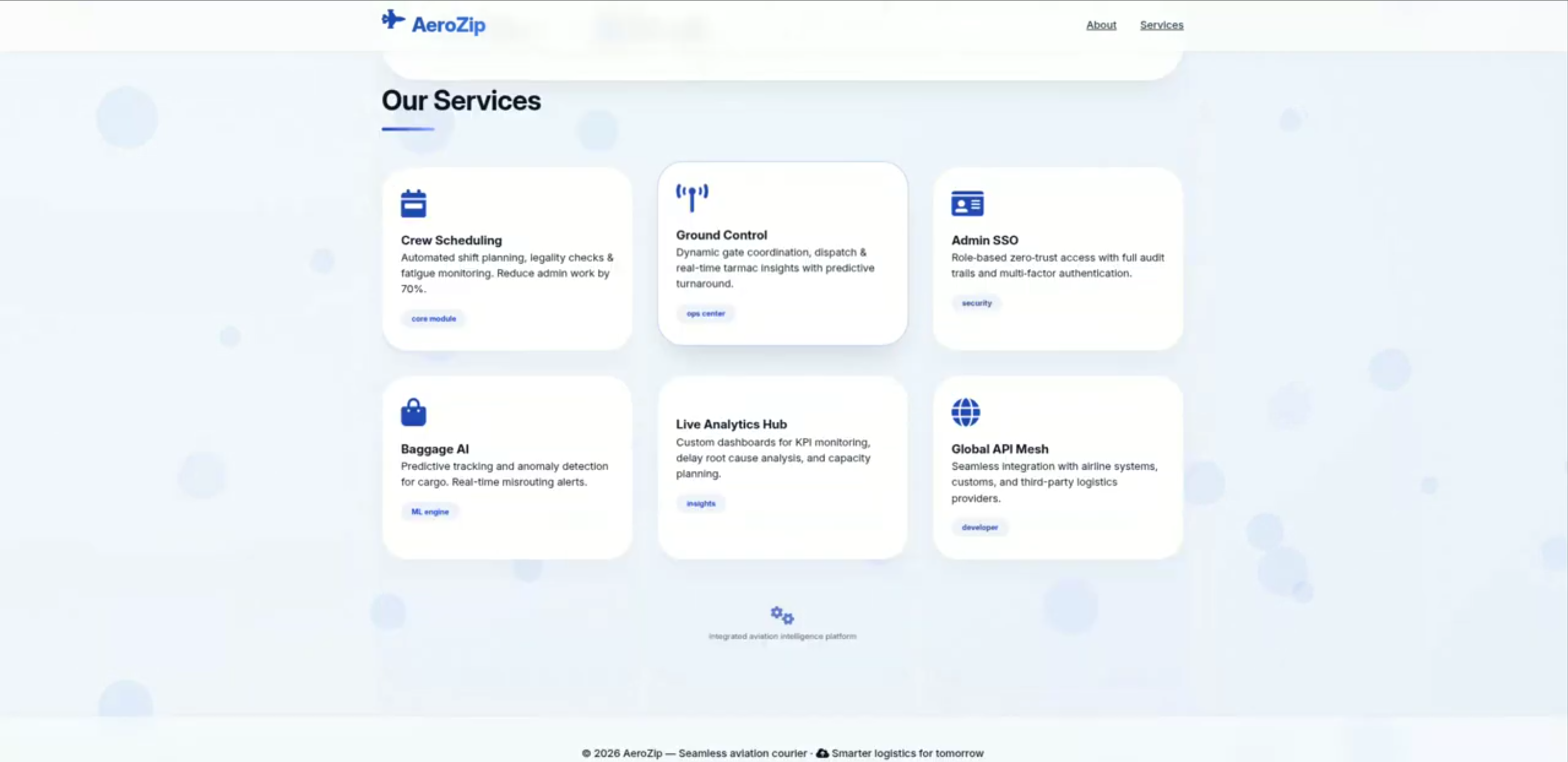Click 'Seamless integration with airline systems' text
The width and height of the screenshot is (1568, 762).
pyautogui.click(x=1054, y=482)
